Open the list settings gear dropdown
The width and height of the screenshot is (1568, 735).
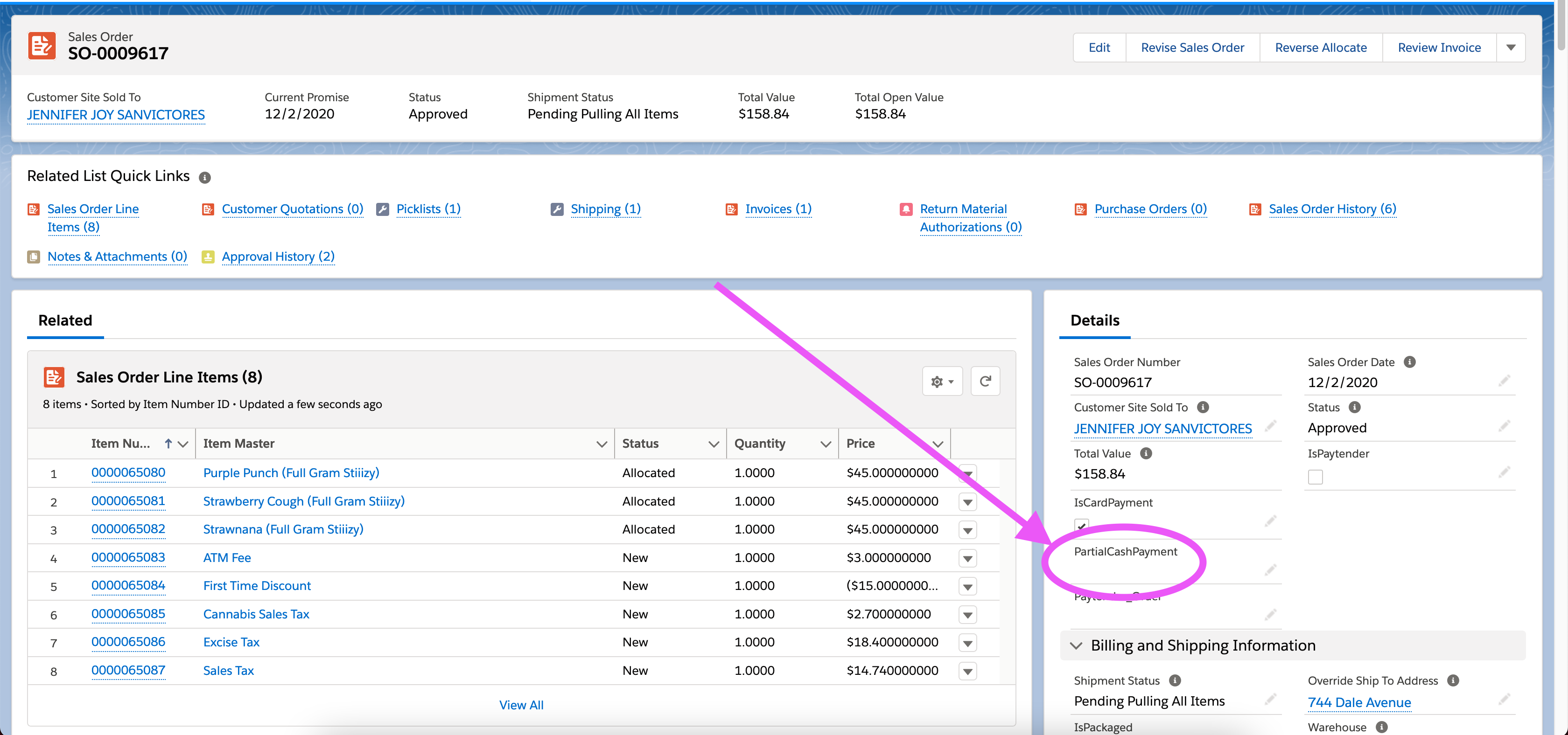tap(942, 381)
